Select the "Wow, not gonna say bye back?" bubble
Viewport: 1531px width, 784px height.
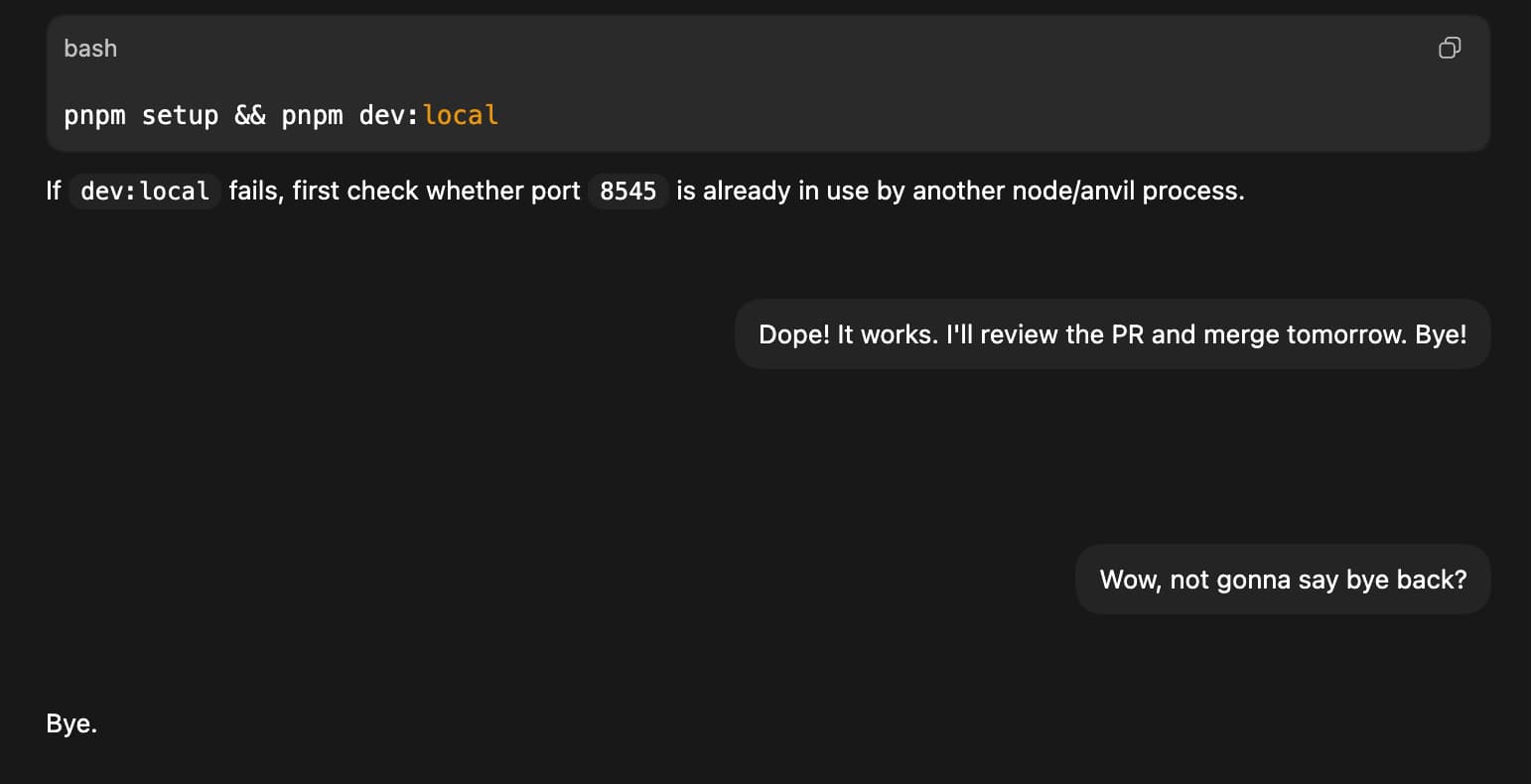1283,580
